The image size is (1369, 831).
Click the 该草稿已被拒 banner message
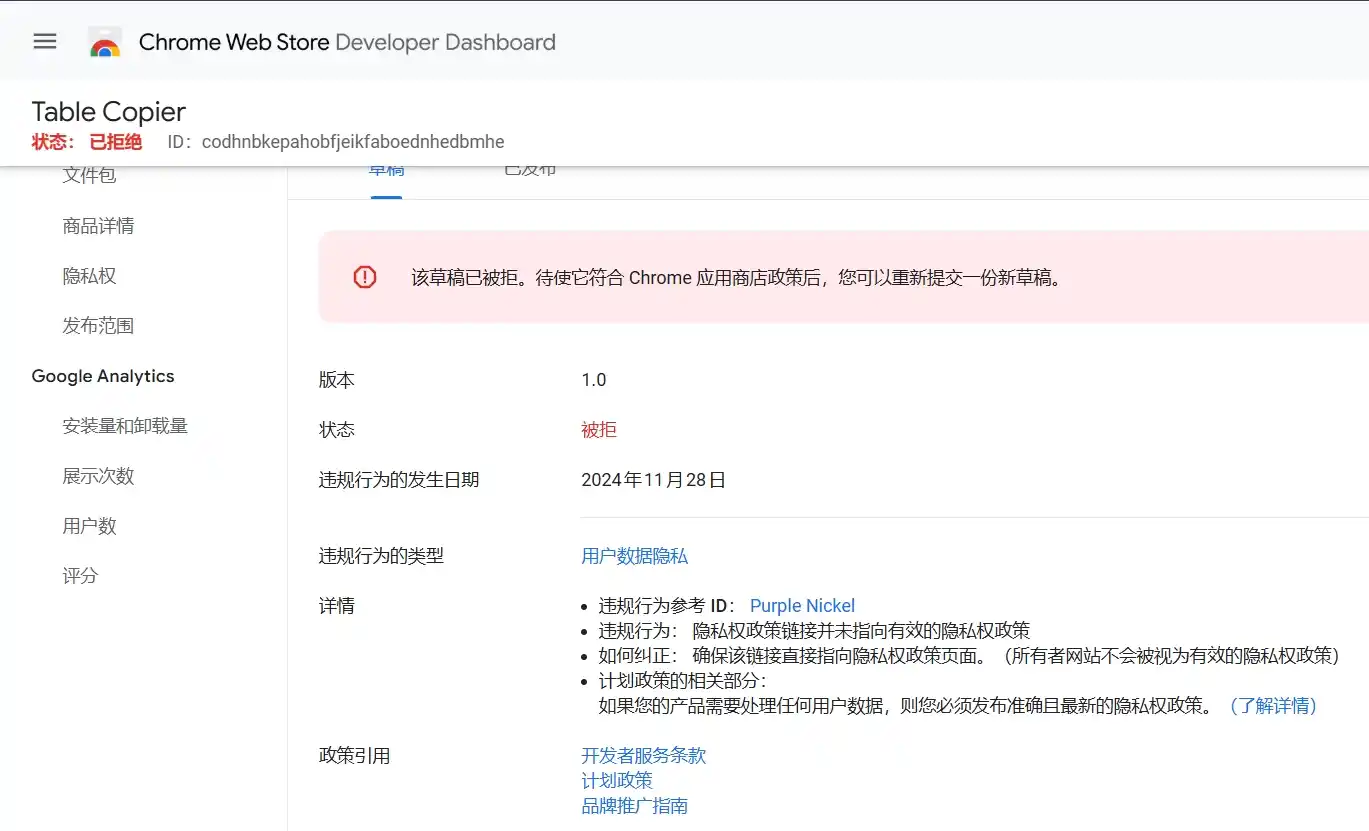(x=737, y=278)
